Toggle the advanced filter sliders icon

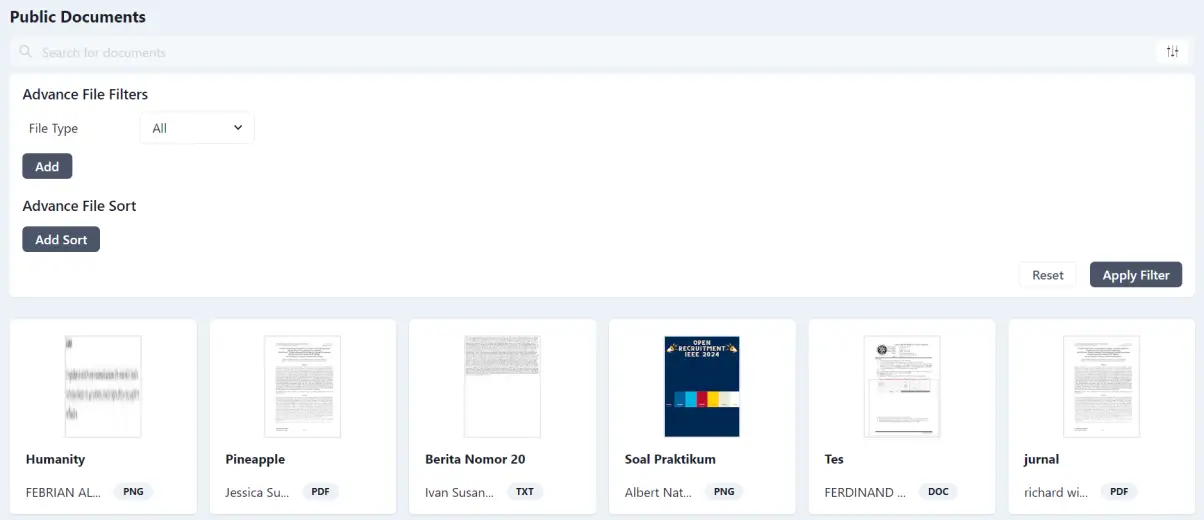1172,52
